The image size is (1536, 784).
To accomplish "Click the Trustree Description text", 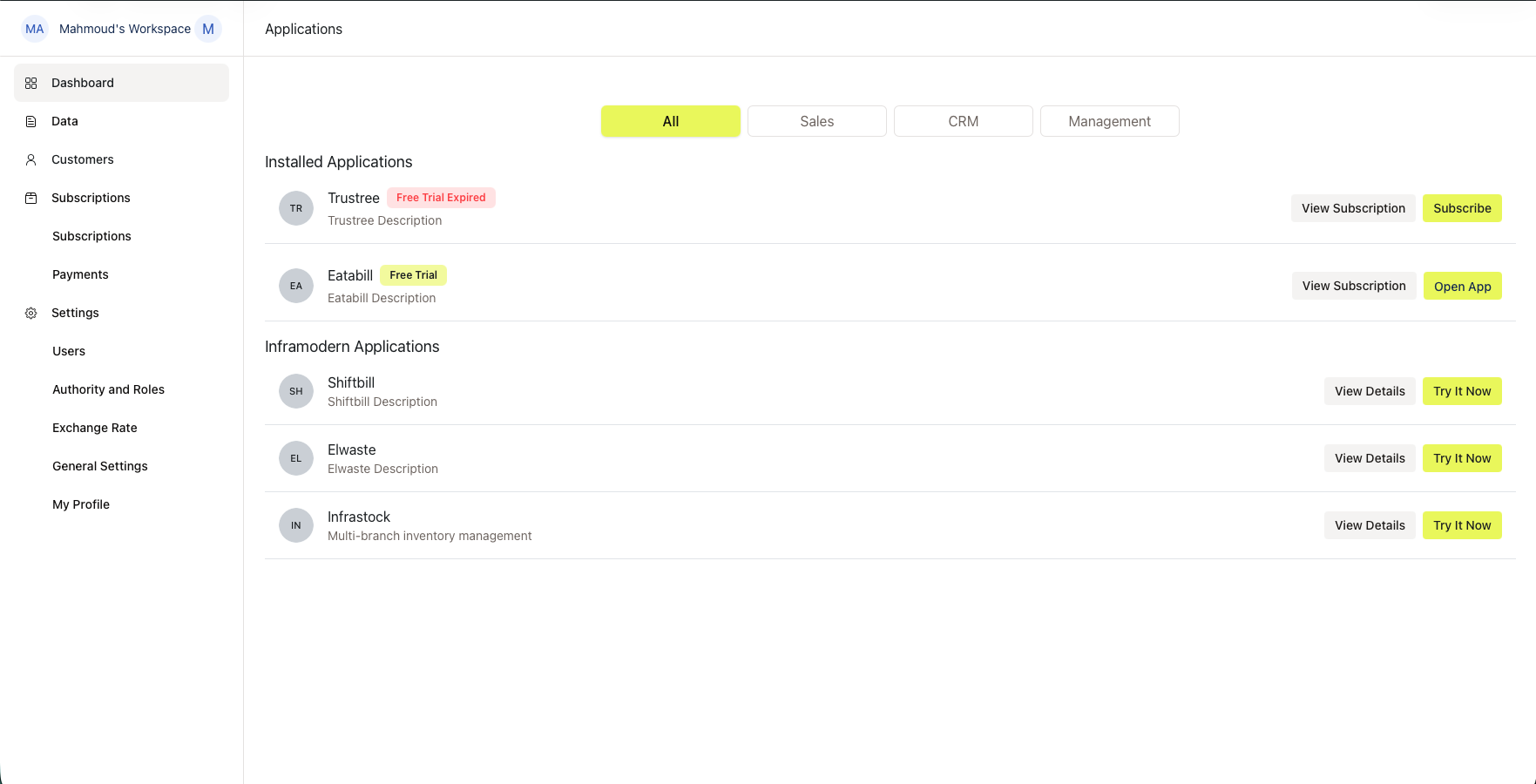I will (x=384, y=220).
